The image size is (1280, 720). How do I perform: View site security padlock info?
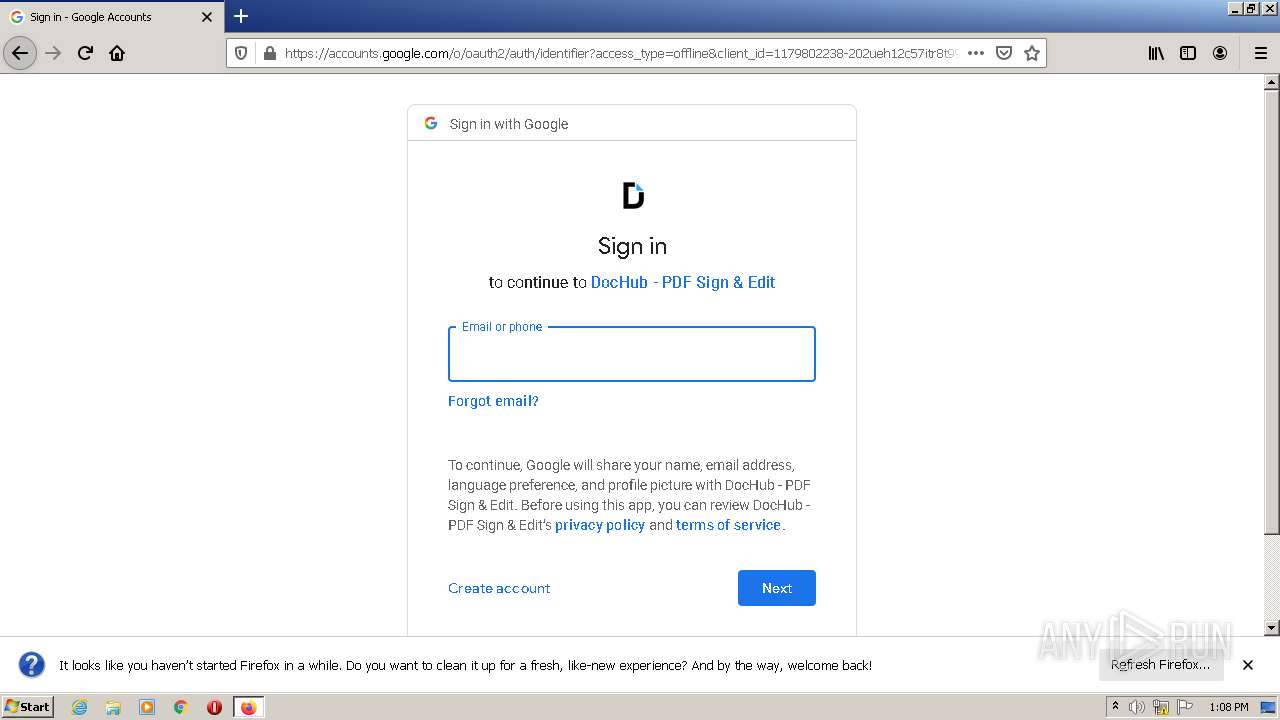tap(269, 53)
